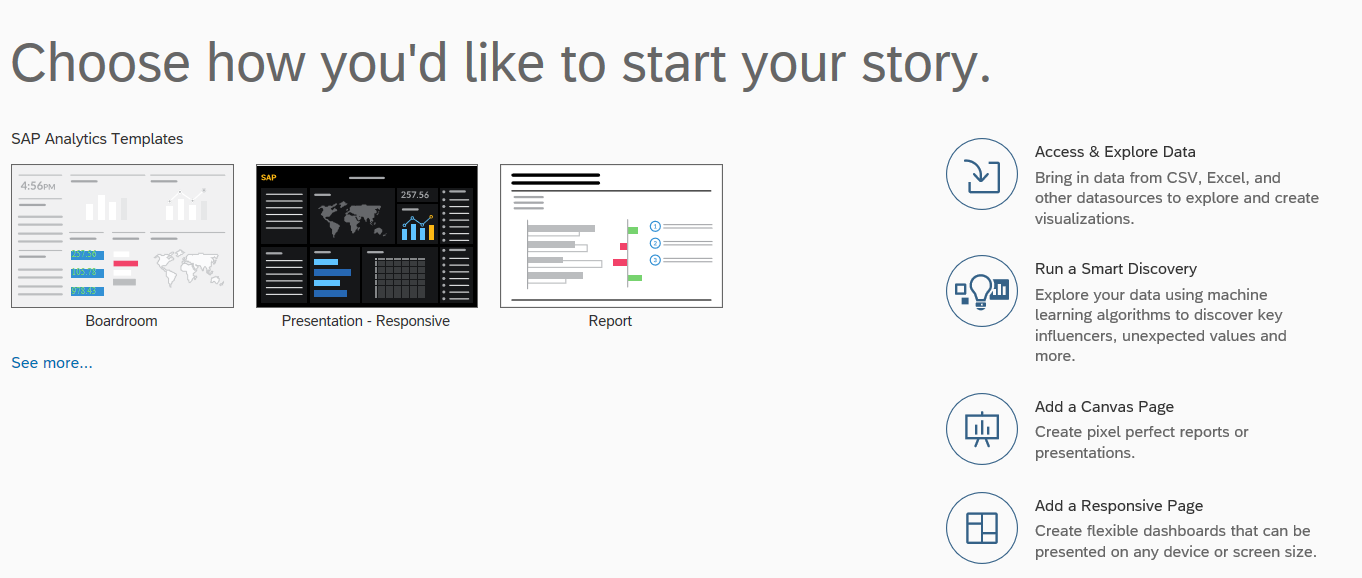Choose the Report template thumbnail
Image resolution: width=1362 pixels, height=578 pixels.
click(x=611, y=236)
